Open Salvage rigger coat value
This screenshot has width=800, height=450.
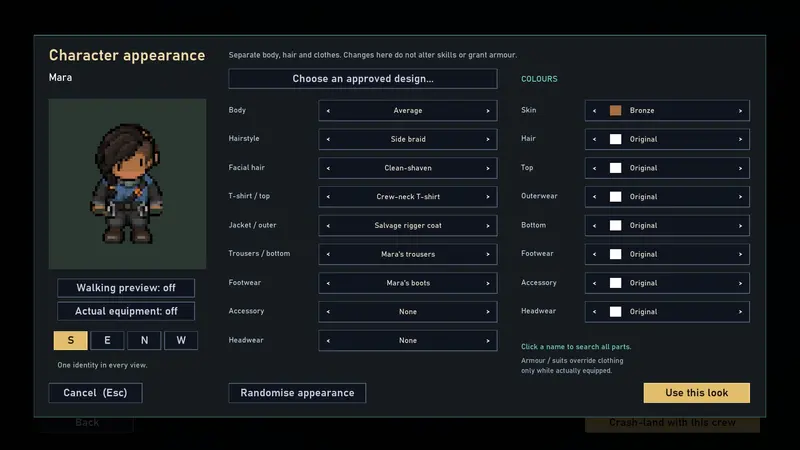point(408,226)
